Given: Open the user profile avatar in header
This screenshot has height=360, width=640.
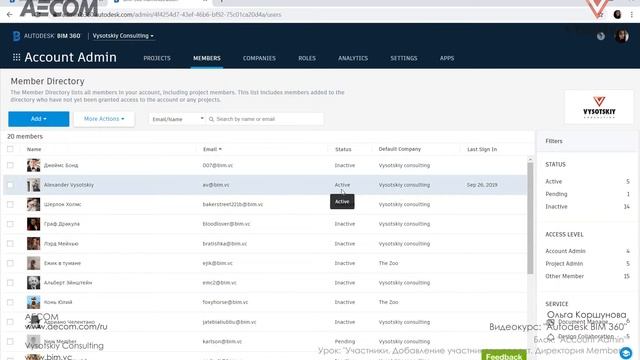Looking at the screenshot, I should (622, 36).
